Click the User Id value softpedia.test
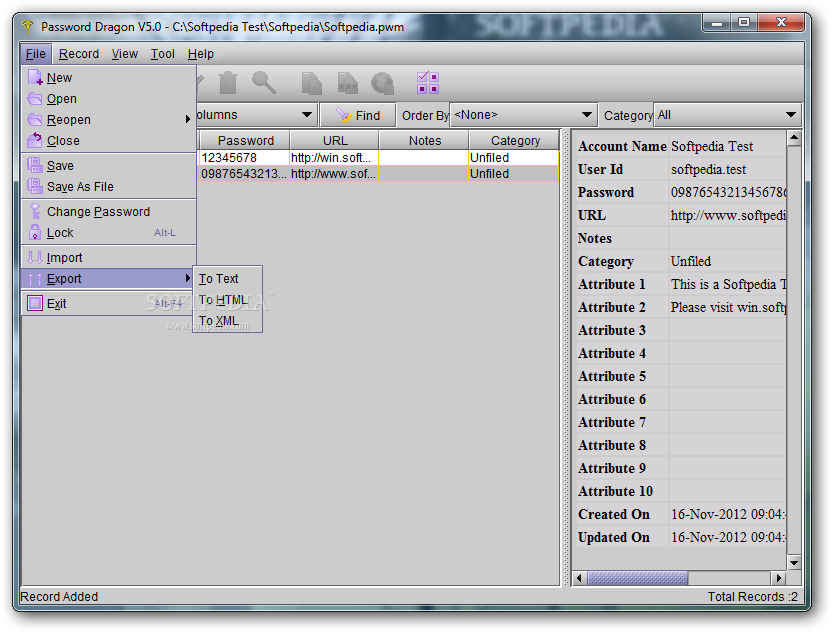 [708, 169]
